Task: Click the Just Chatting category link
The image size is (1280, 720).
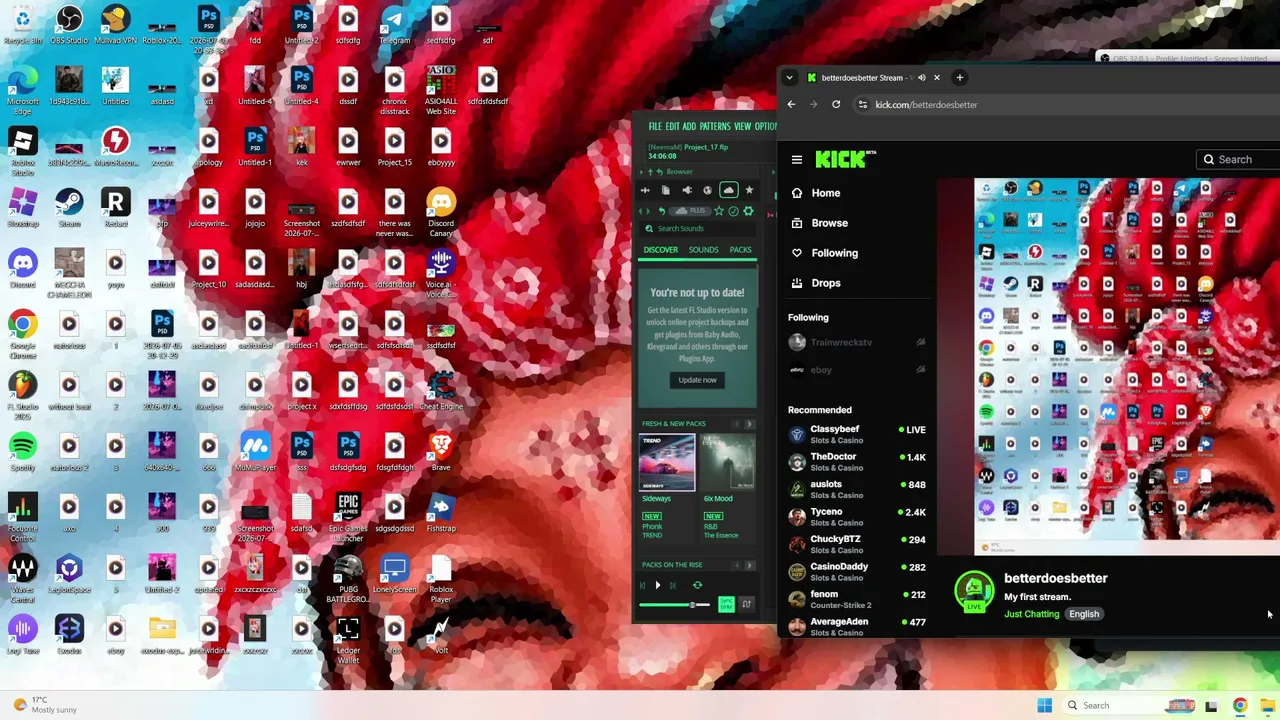Action: tap(1031, 614)
